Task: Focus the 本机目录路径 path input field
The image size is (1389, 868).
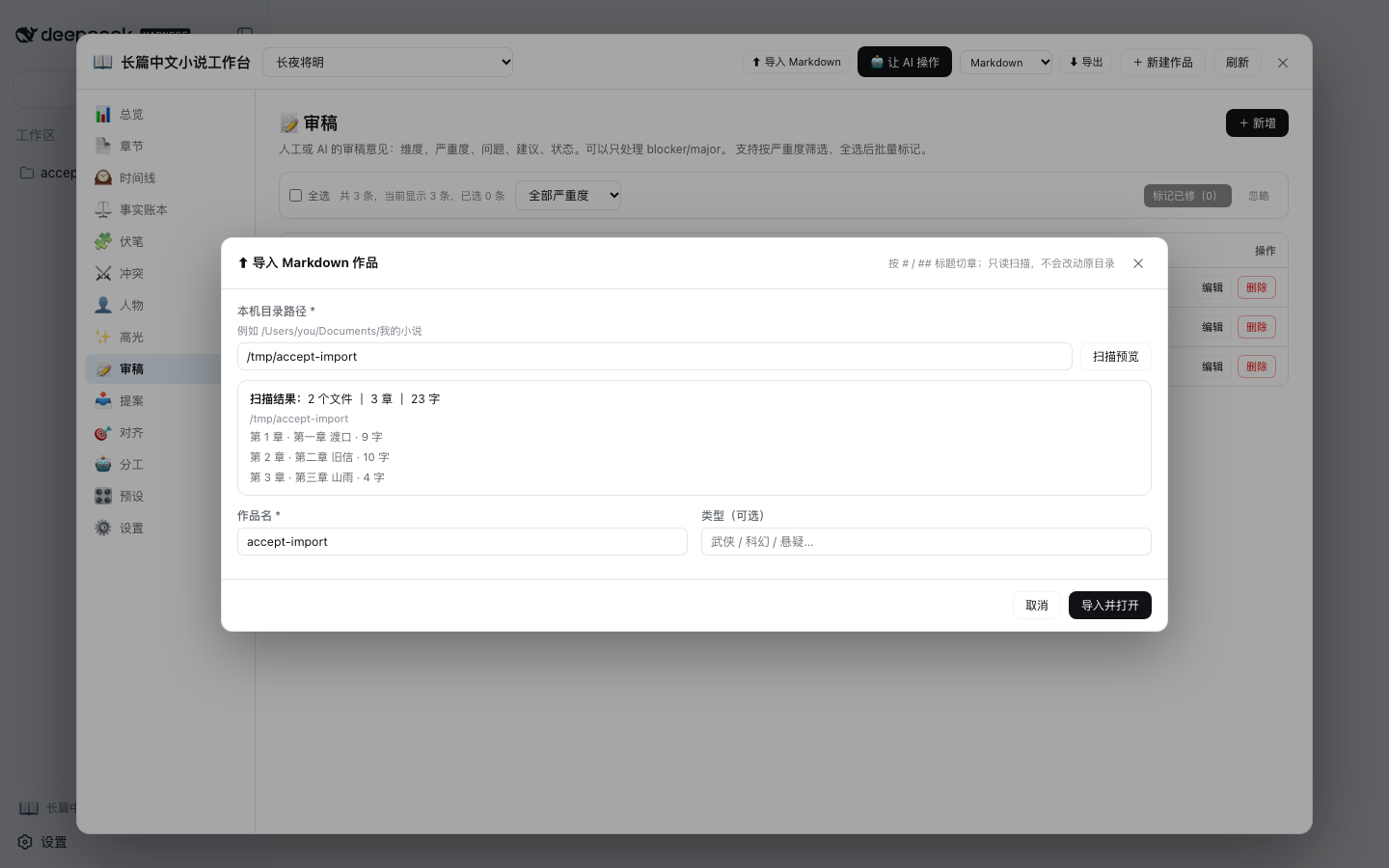Action: (655, 356)
